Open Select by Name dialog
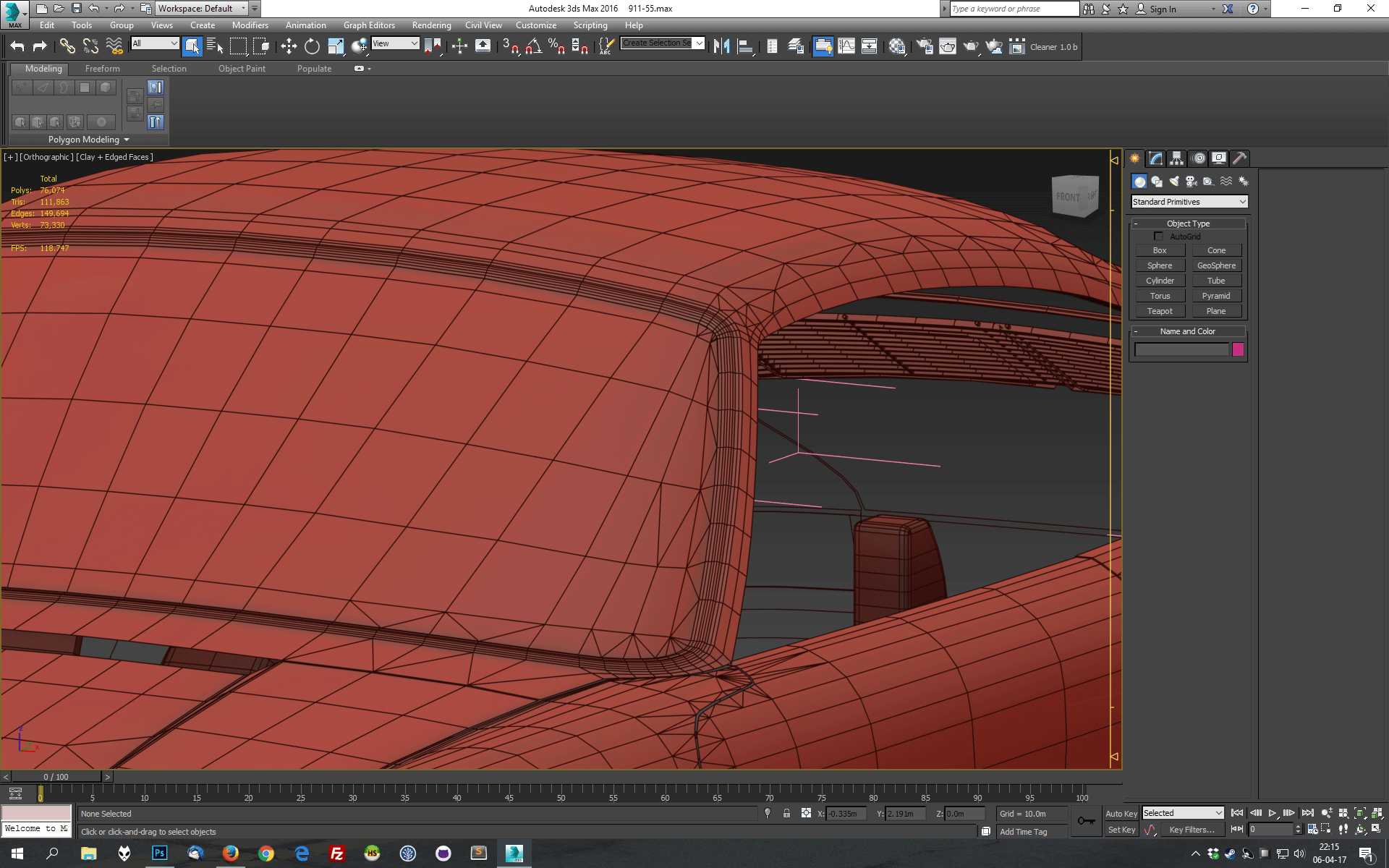The width and height of the screenshot is (1389, 868). coord(215,47)
